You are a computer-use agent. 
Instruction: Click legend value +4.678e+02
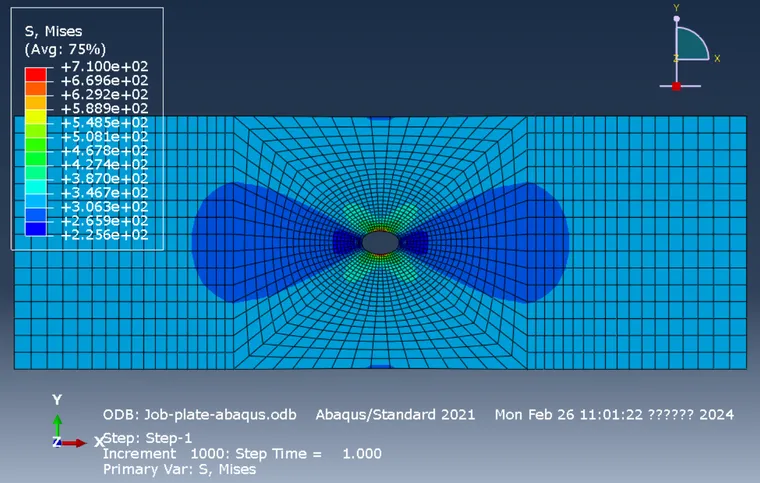pos(104,151)
